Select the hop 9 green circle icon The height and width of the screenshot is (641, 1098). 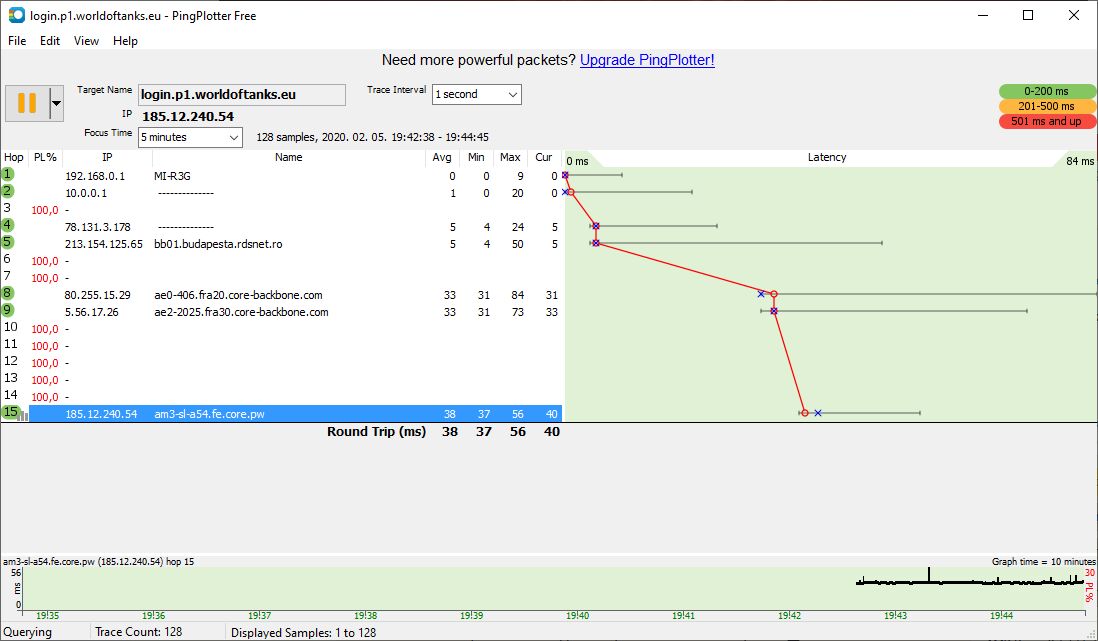8,310
